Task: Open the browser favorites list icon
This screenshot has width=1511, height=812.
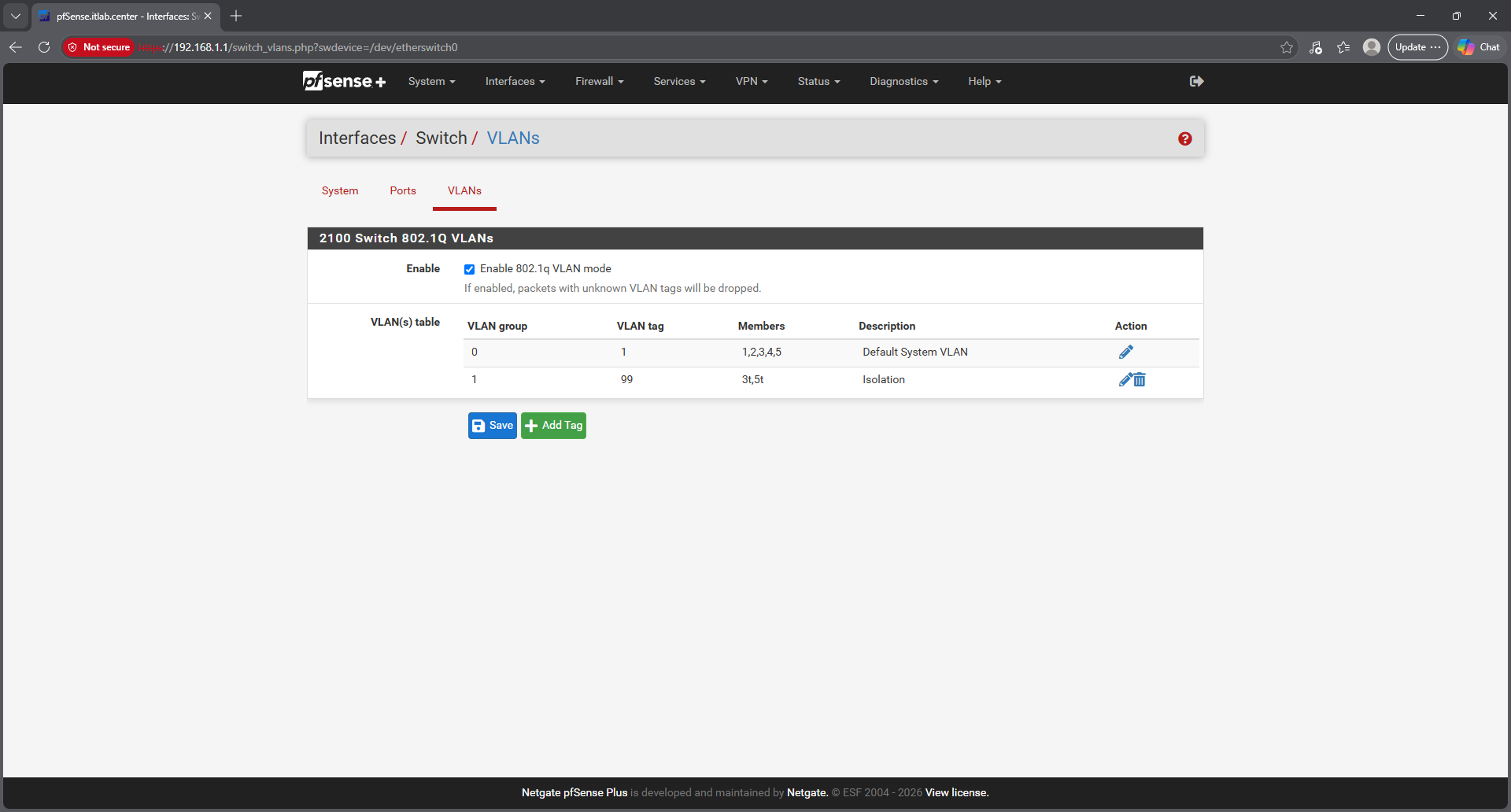Action: tap(1343, 47)
